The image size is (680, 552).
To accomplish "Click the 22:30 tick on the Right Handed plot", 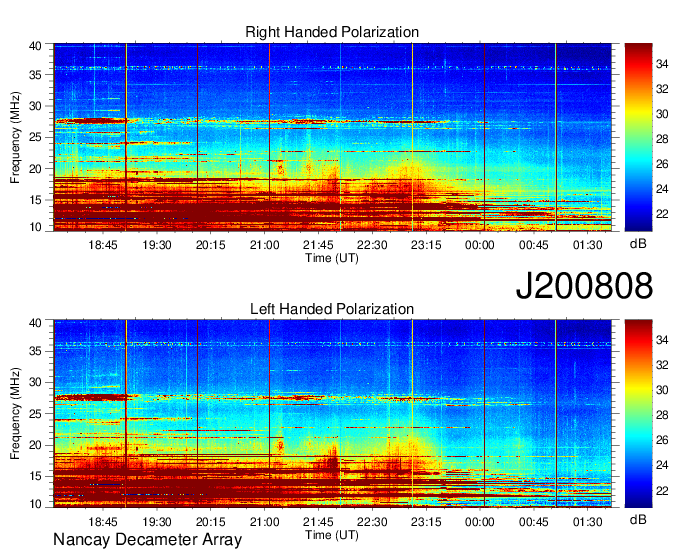I will 372,245.
